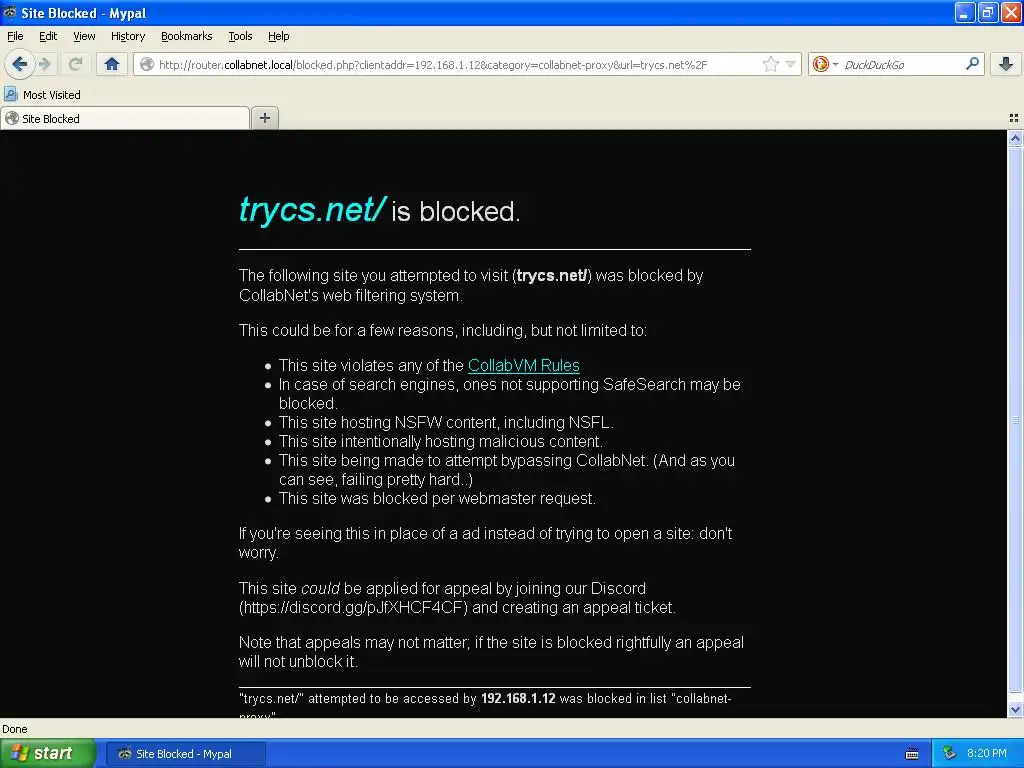
Task: Click the search magnifier icon
Action: click(972, 63)
